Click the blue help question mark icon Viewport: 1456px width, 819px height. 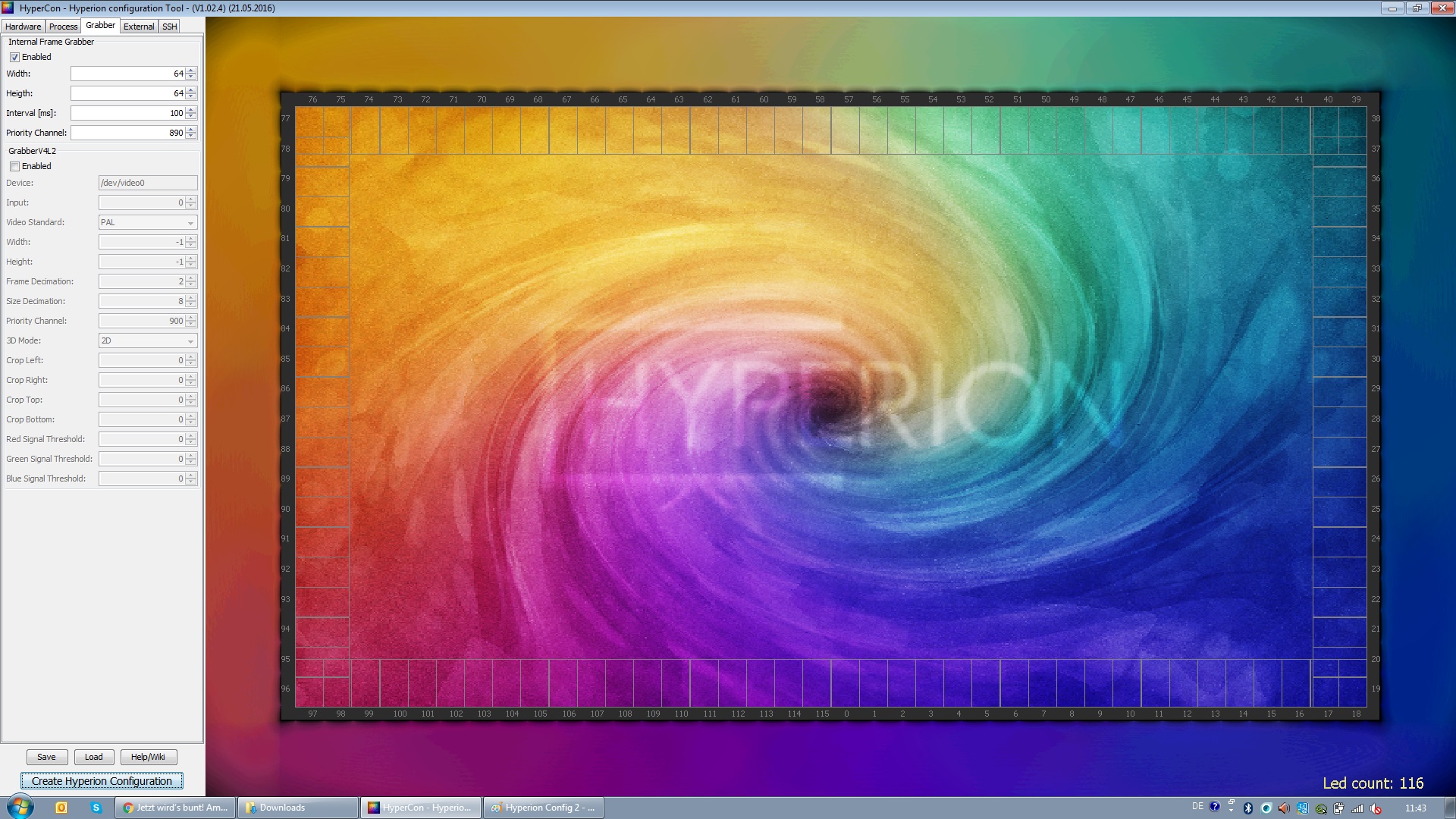click(x=1215, y=807)
